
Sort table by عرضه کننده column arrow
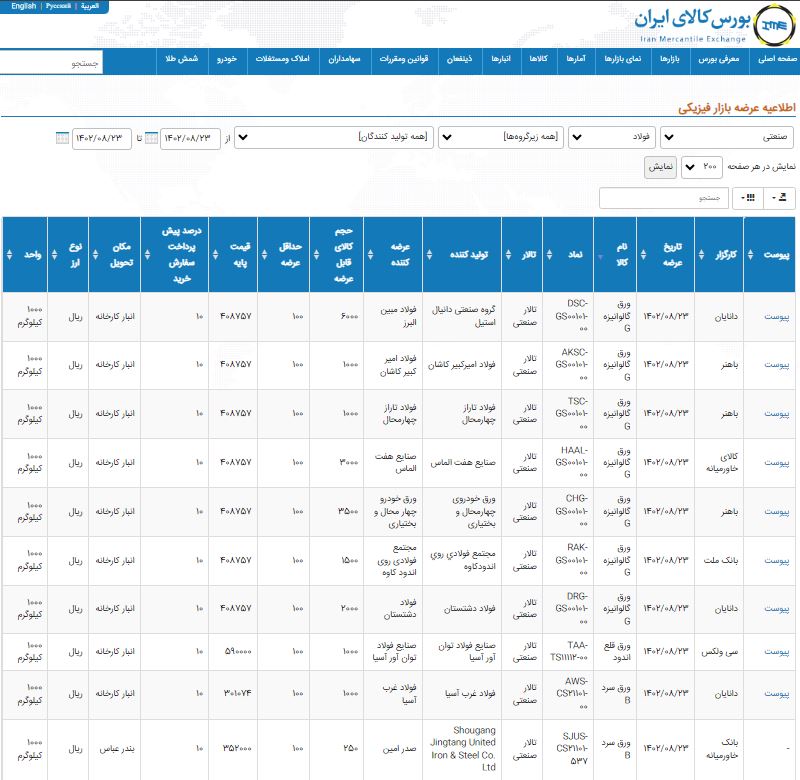[370, 254]
